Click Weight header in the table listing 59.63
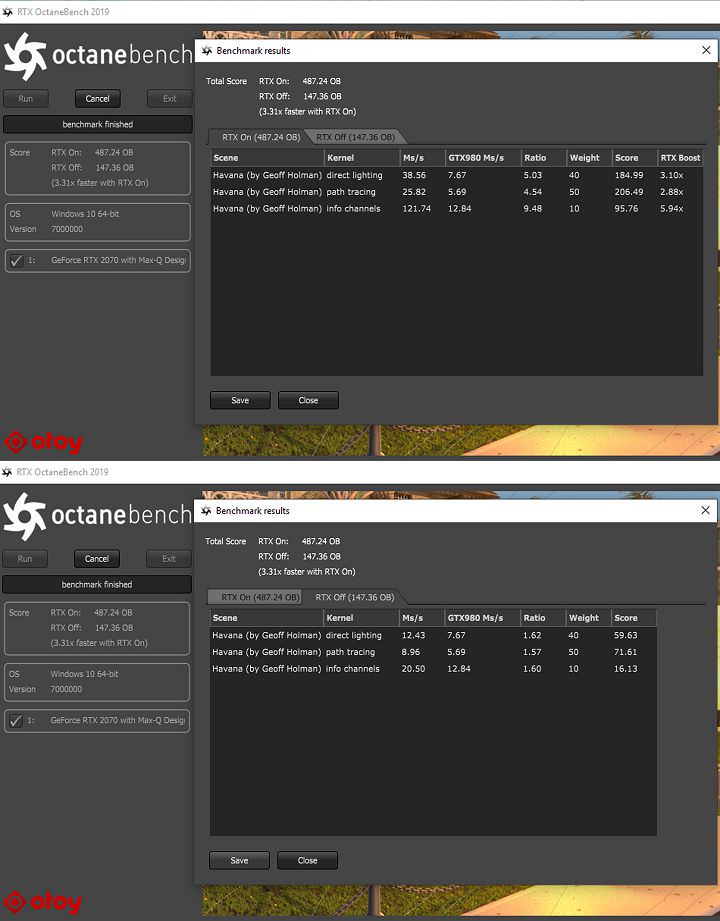 tap(588, 617)
